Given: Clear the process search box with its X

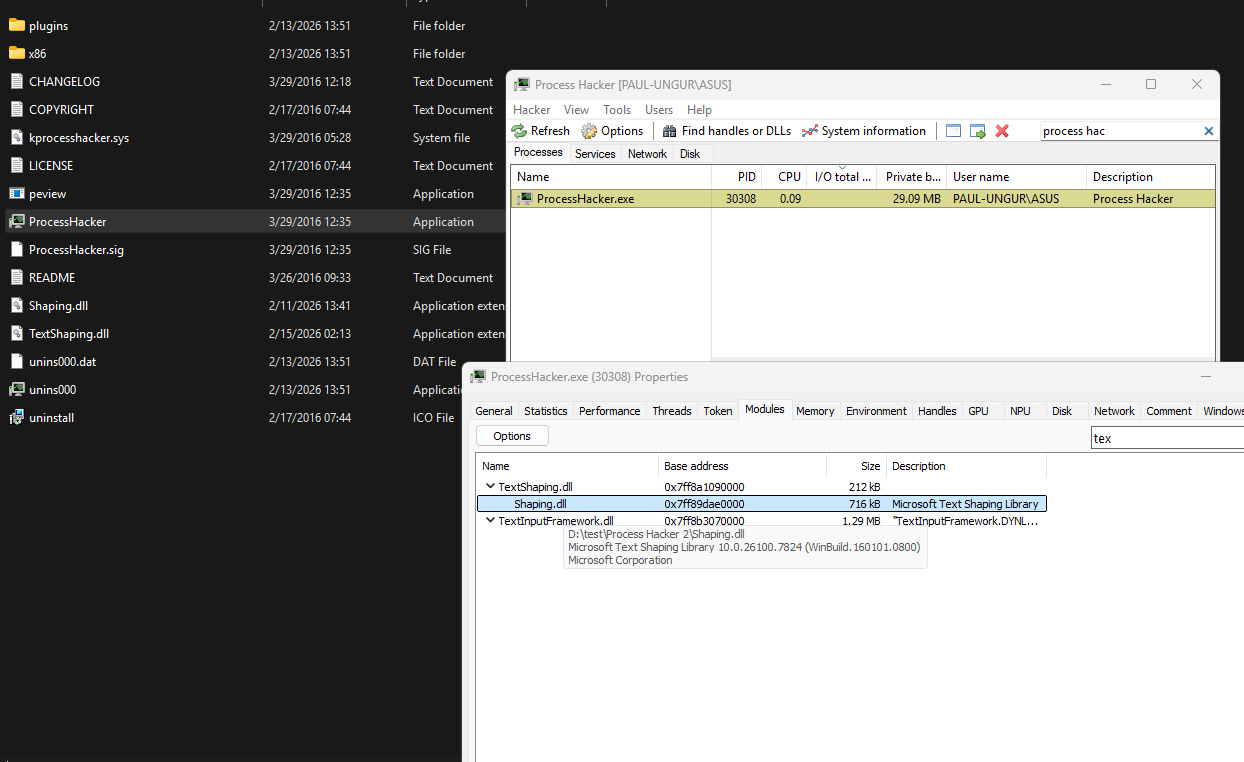Looking at the screenshot, I should [1208, 131].
